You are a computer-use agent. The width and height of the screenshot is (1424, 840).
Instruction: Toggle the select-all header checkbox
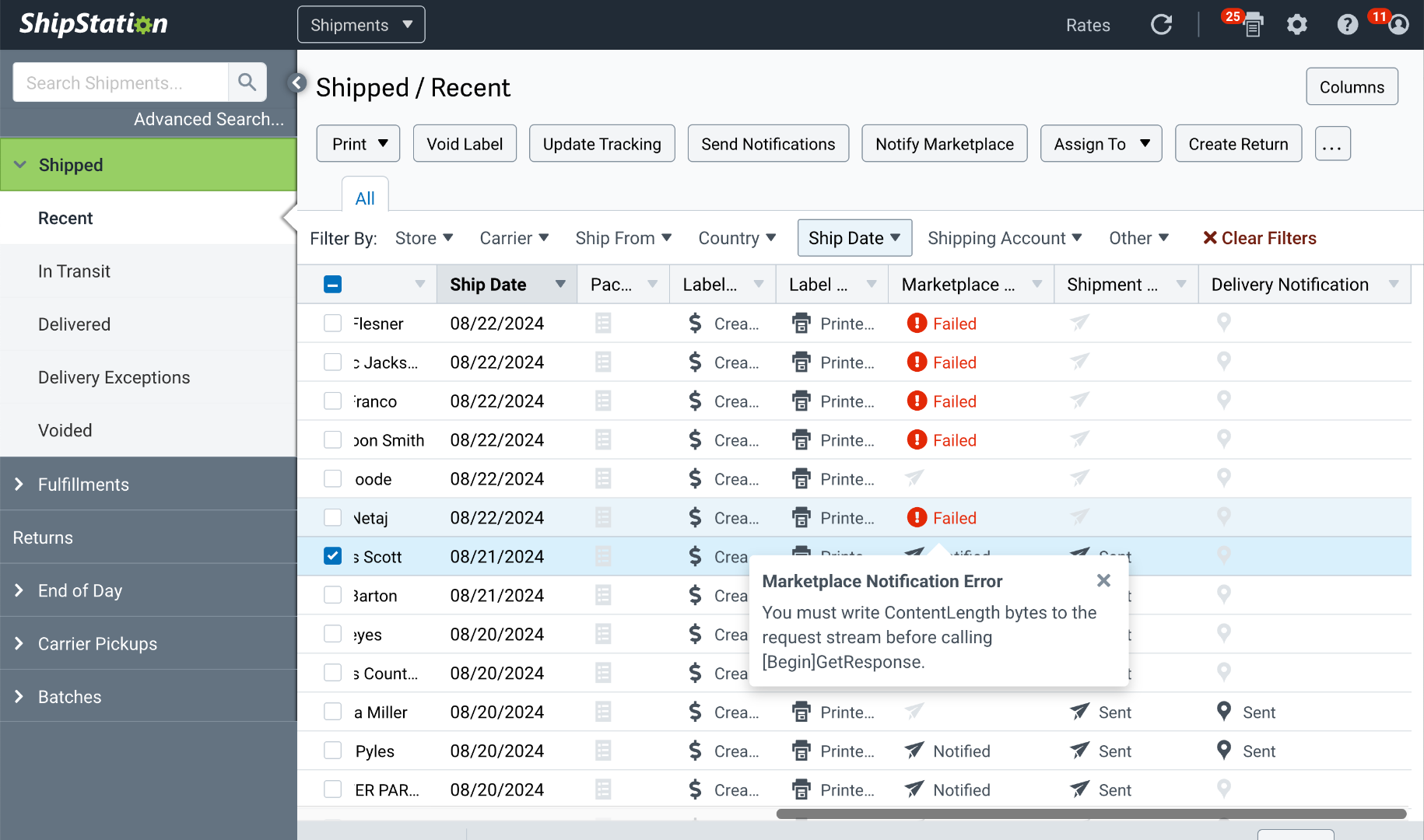[x=332, y=284]
